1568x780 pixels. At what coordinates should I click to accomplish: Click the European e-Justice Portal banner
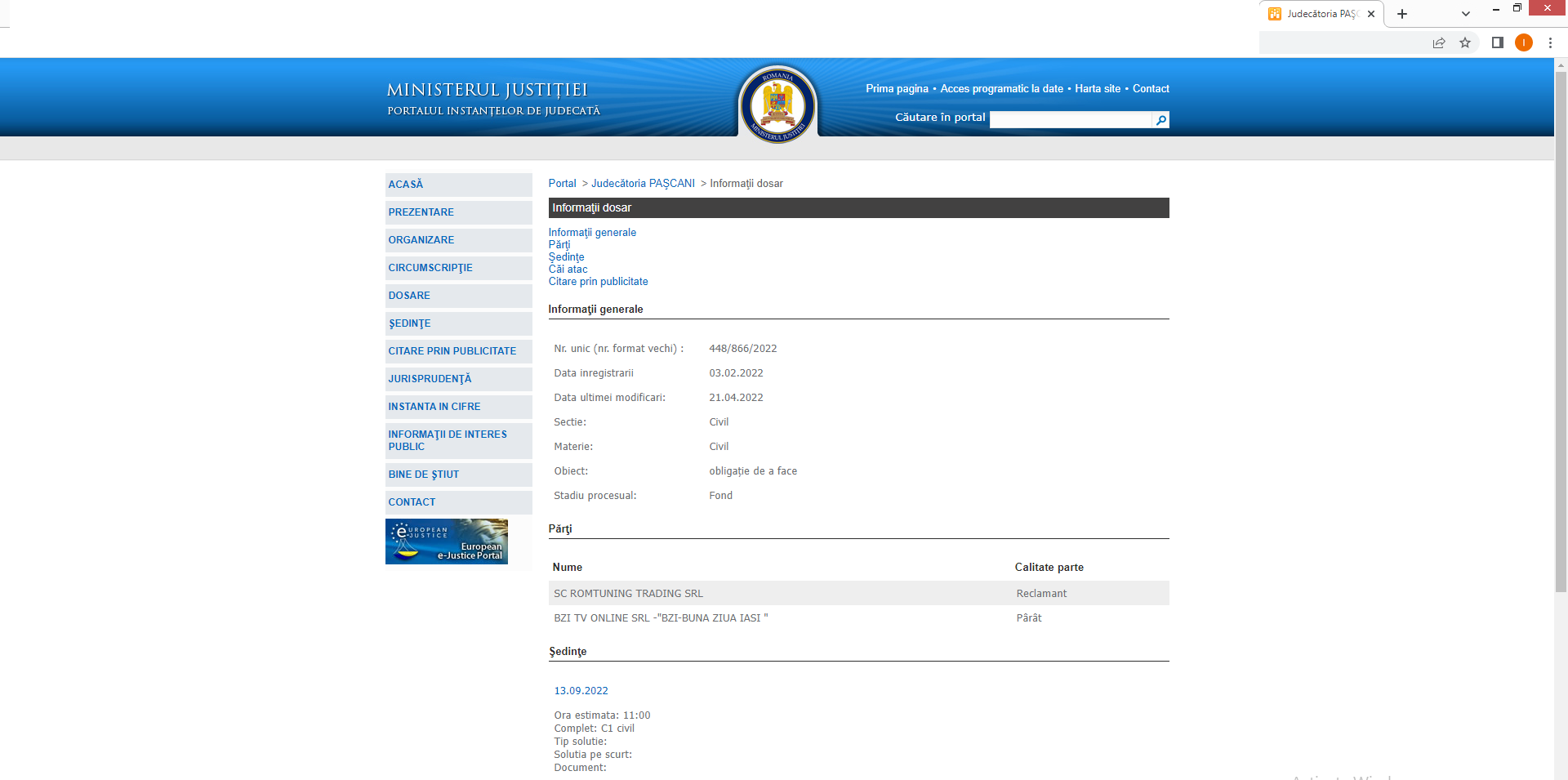point(447,542)
